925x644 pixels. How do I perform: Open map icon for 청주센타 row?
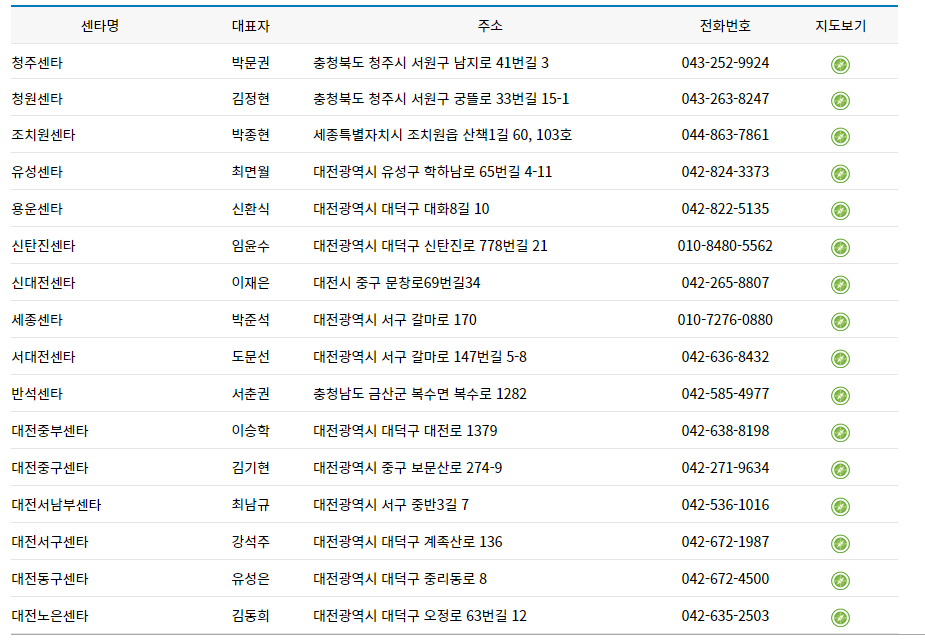pyautogui.click(x=840, y=64)
